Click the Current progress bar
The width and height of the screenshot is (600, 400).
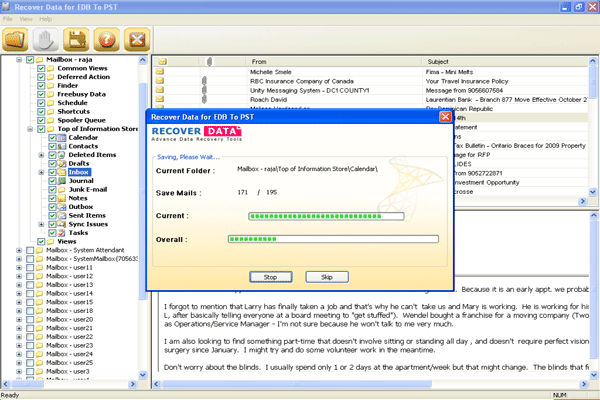(325, 215)
